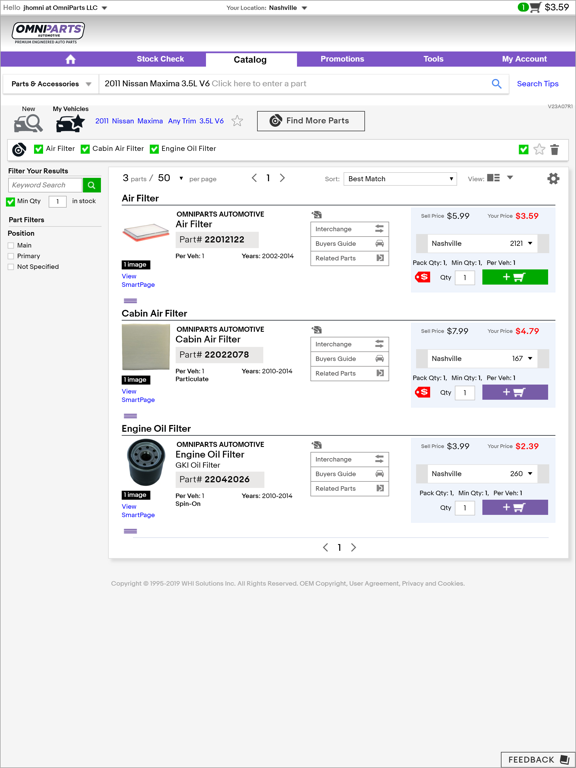Image resolution: width=576 pixels, height=768 pixels.
Task: Open Nashville 2121 stock location dropdown
Action: click(x=482, y=243)
